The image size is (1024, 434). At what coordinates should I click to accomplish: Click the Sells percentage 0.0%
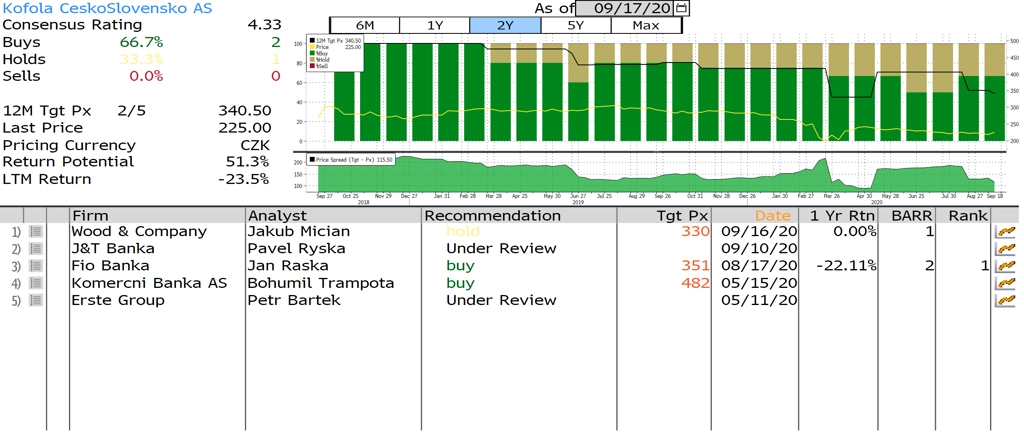pyautogui.click(x=146, y=76)
